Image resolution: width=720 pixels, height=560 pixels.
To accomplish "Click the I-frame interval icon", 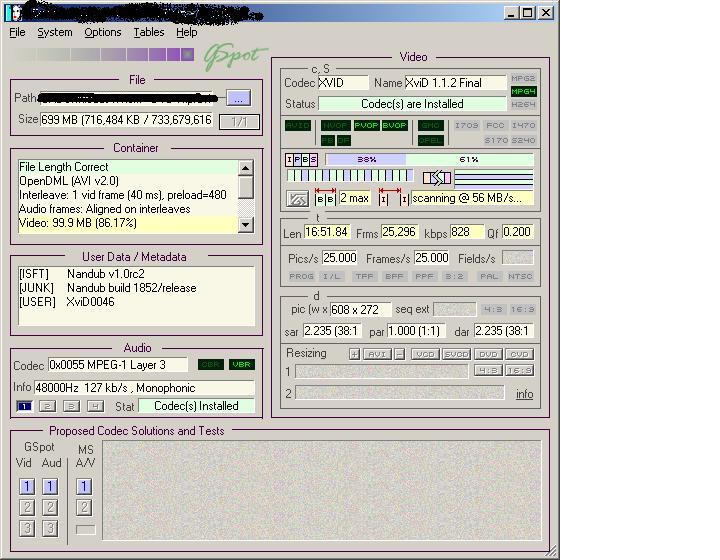I will pyautogui.click(x=393, y=197).
